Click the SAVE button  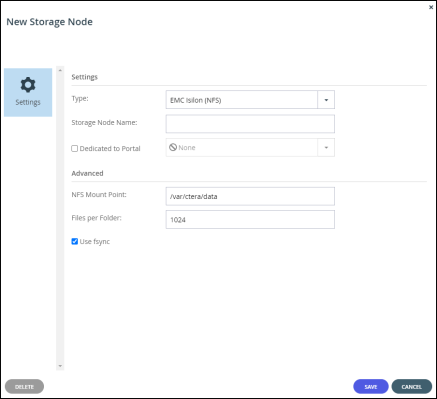coord(371,387)
